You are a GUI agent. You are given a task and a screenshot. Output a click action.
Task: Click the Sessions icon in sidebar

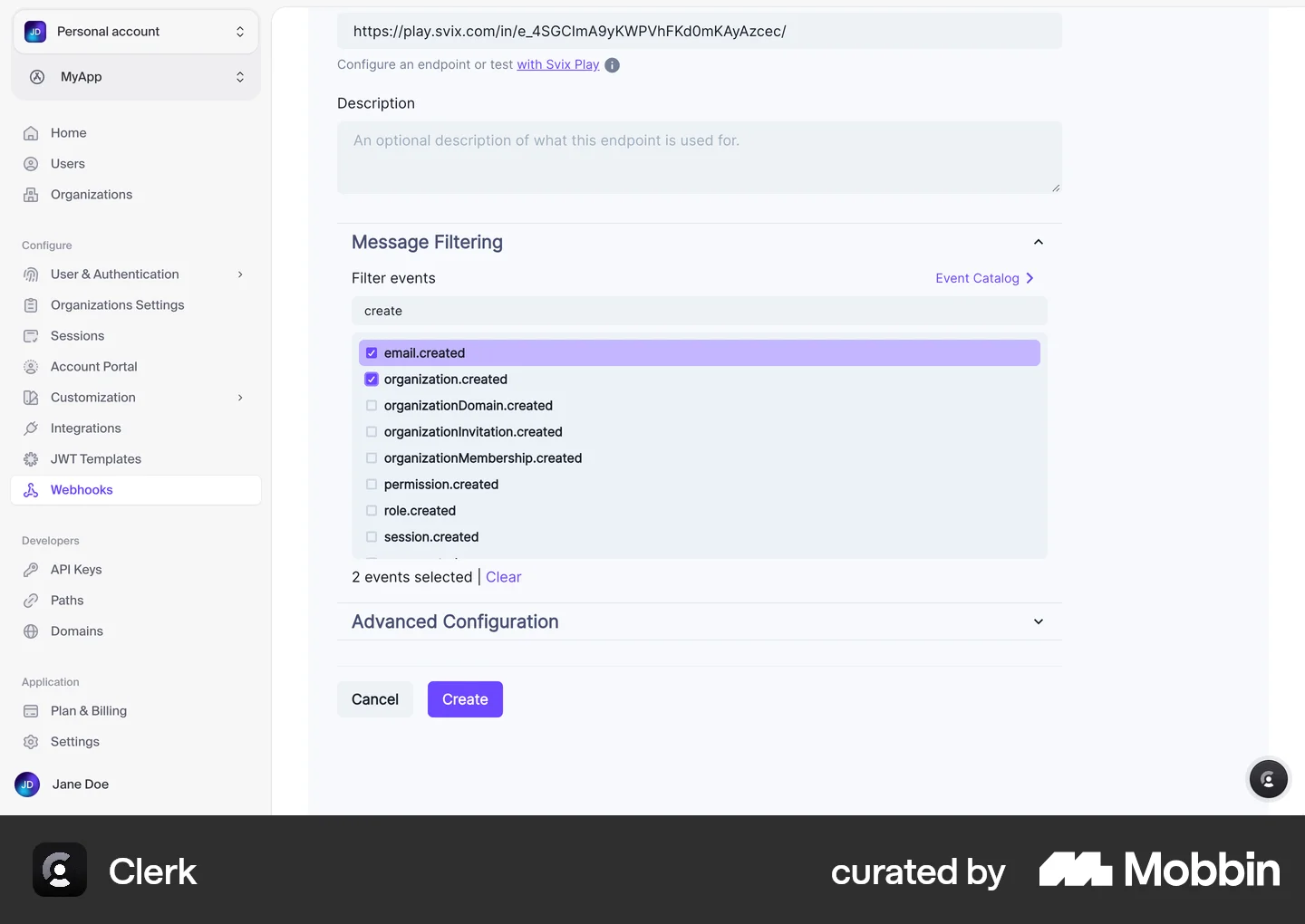(31, 336)
